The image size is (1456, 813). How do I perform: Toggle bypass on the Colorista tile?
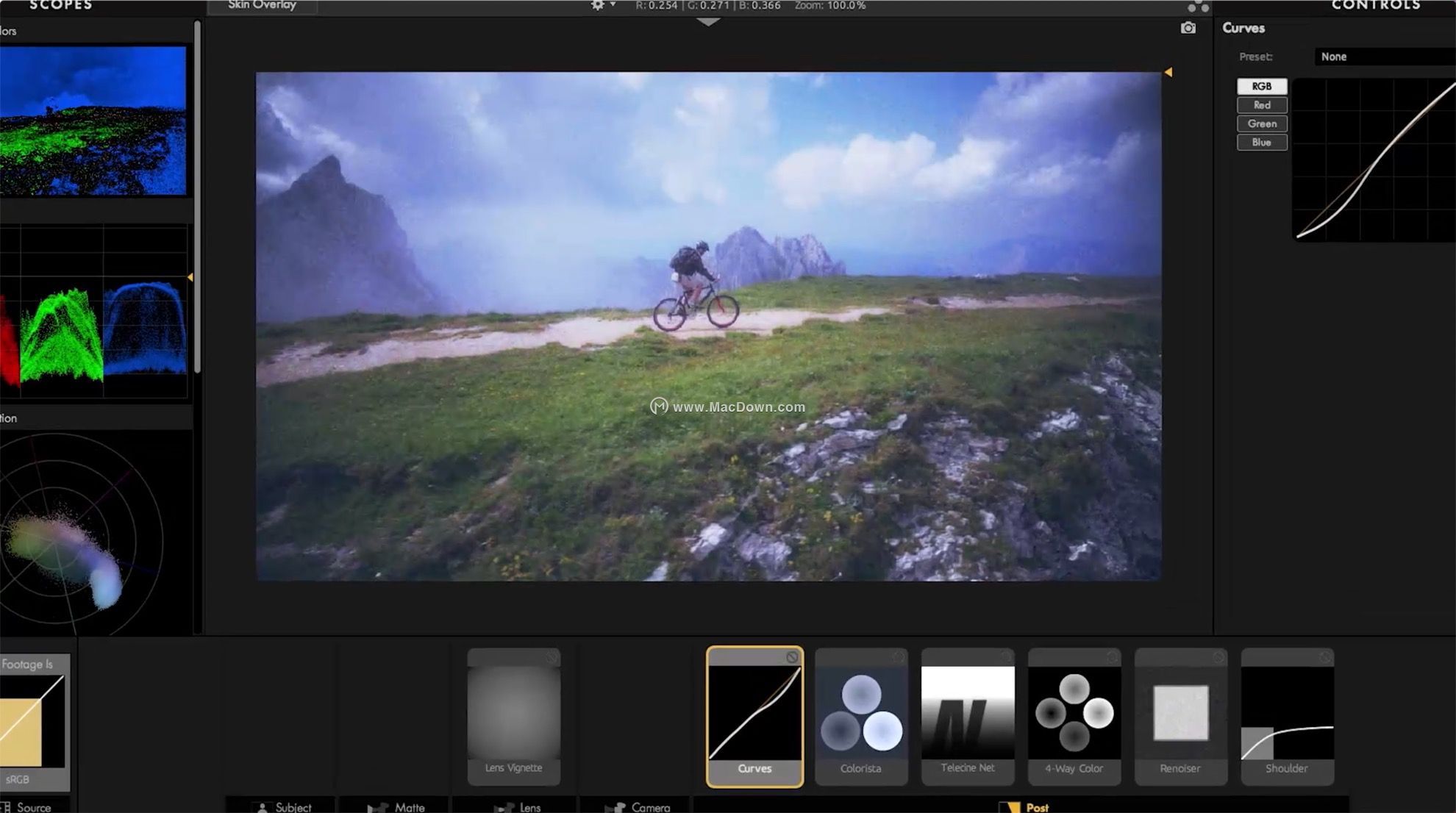tap(899, 657)
